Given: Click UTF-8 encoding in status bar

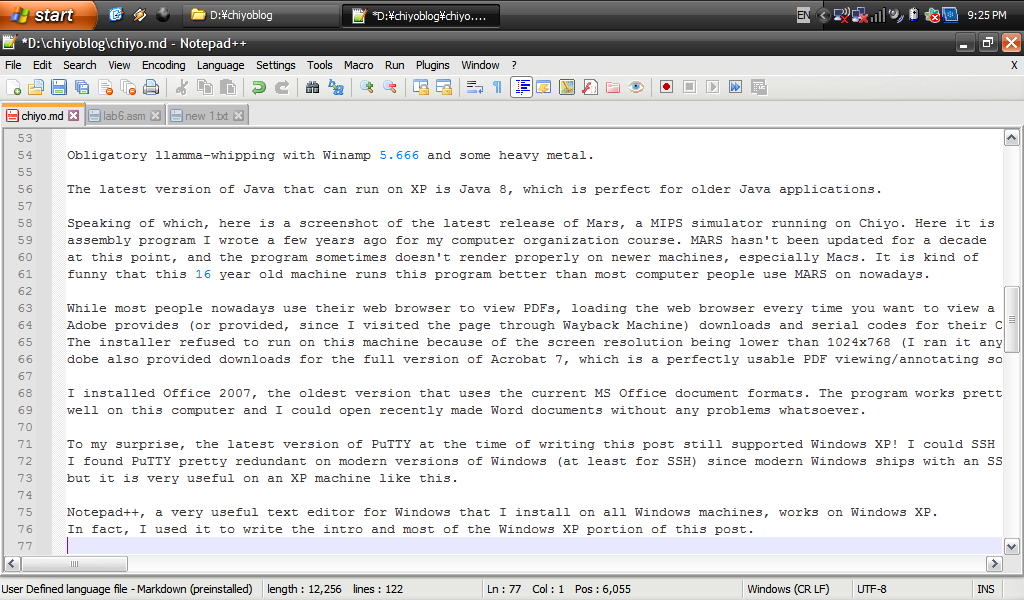Looking at the screenshot, I should (872, 589).
